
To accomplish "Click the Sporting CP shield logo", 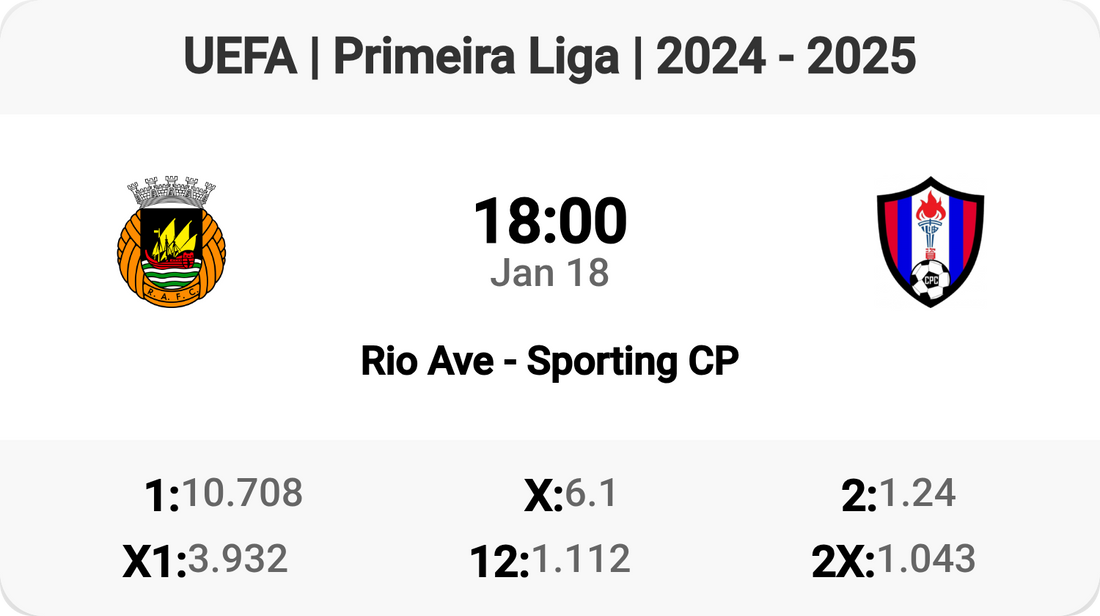I will pyautogui.click(x=930, y=242).
